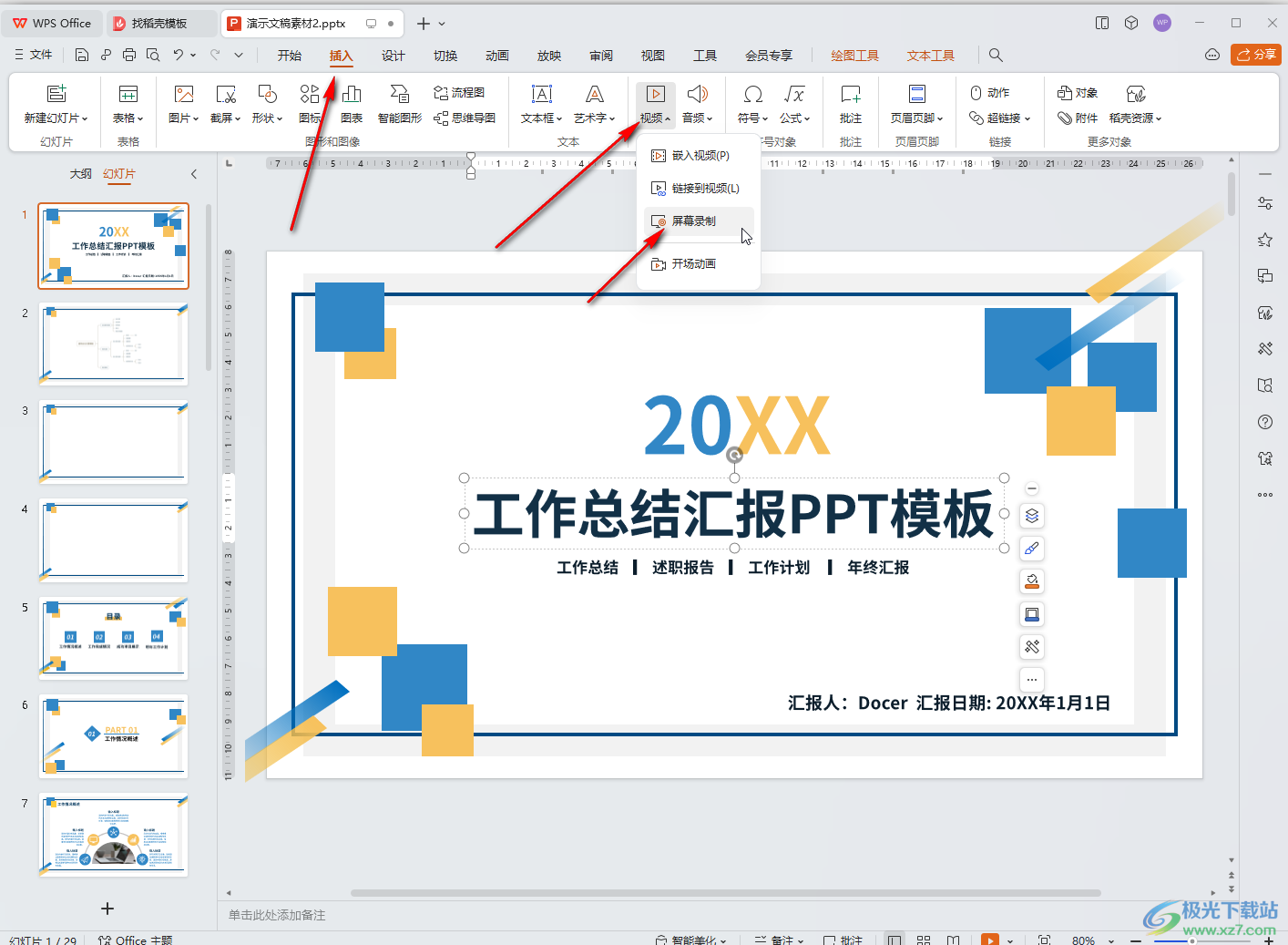The image size is (1288, 945).
Task: Switch to the Design (设计) tab
Action: click(394, 56)
